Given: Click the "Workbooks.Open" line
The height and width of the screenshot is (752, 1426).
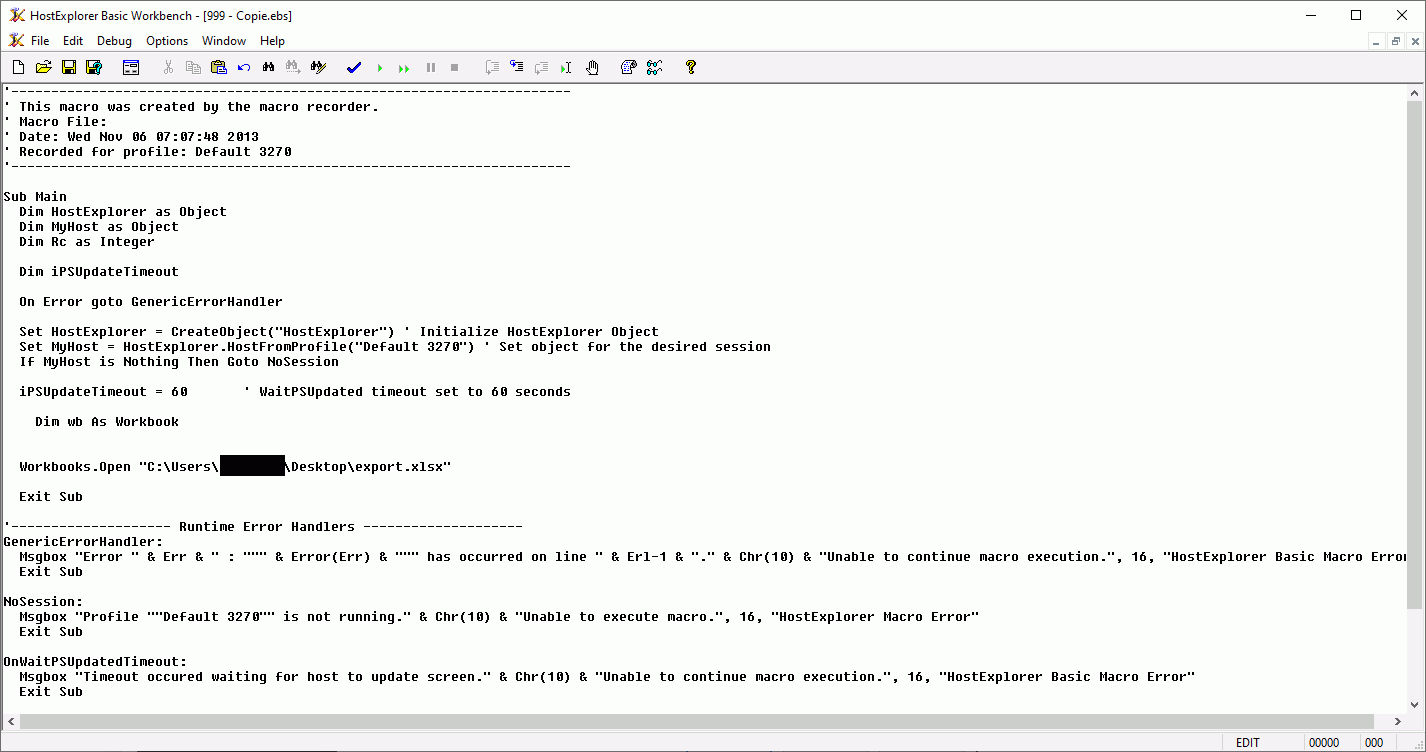Looking at the screenshot, I should (x=235, y=467).
